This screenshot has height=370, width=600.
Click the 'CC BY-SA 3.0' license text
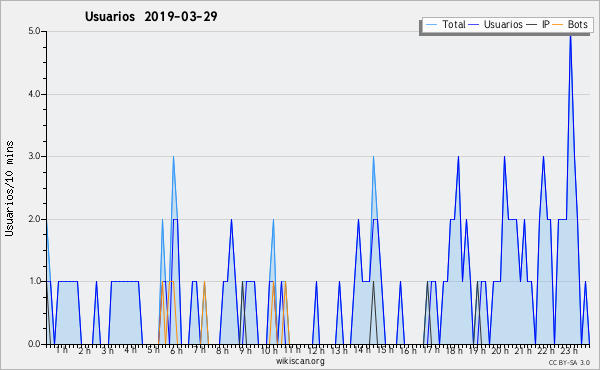(x=569, y=362)
